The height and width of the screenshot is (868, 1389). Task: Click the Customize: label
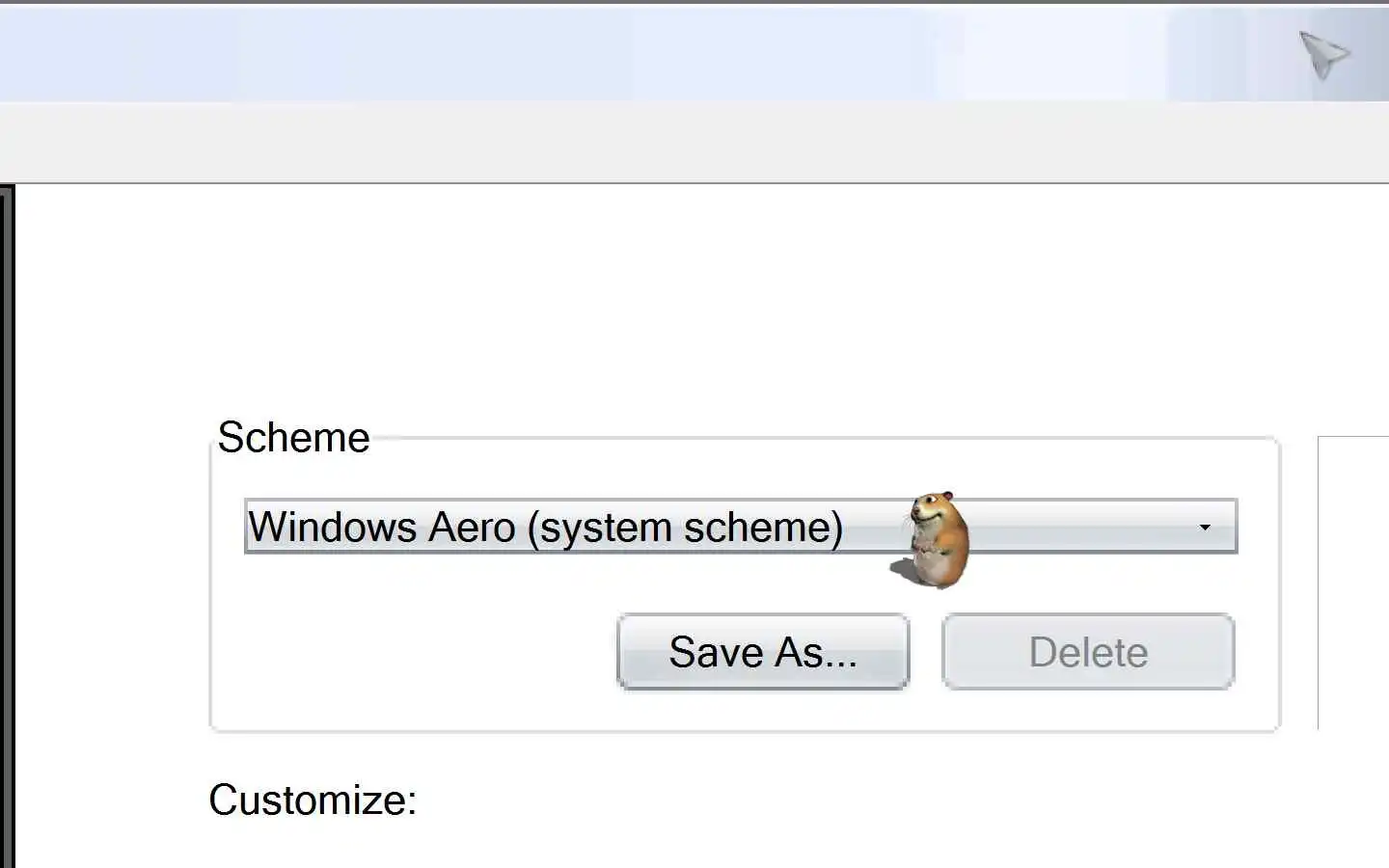pyautogui.click(x=313, y=800)
